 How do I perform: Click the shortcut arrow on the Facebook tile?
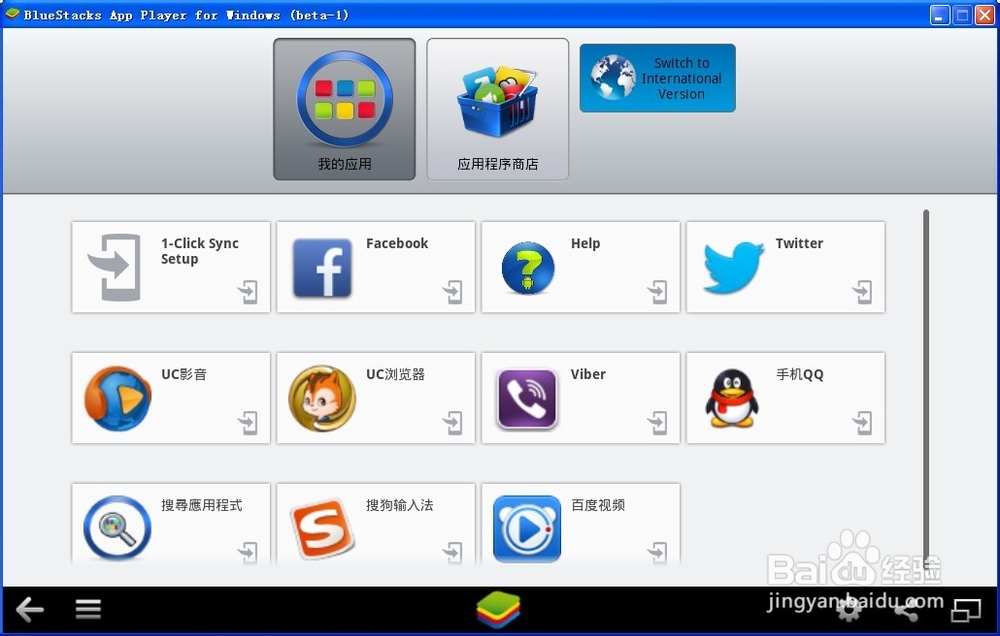452,292
